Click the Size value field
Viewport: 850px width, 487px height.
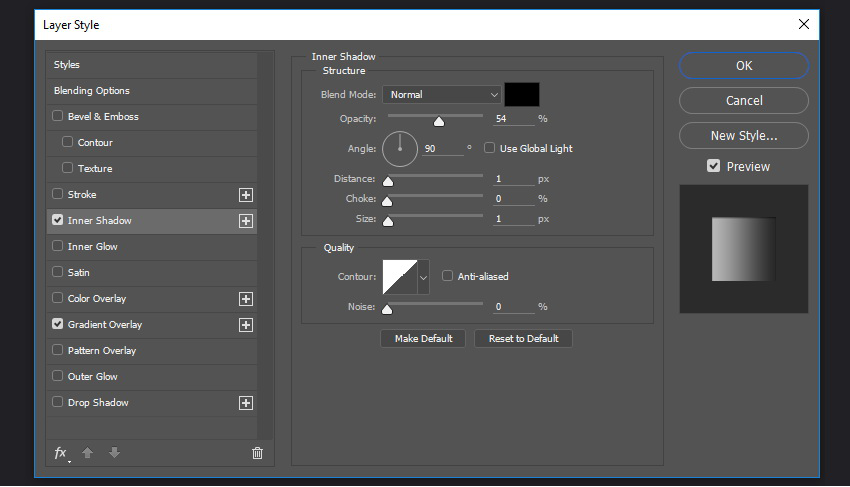(514, 219)
